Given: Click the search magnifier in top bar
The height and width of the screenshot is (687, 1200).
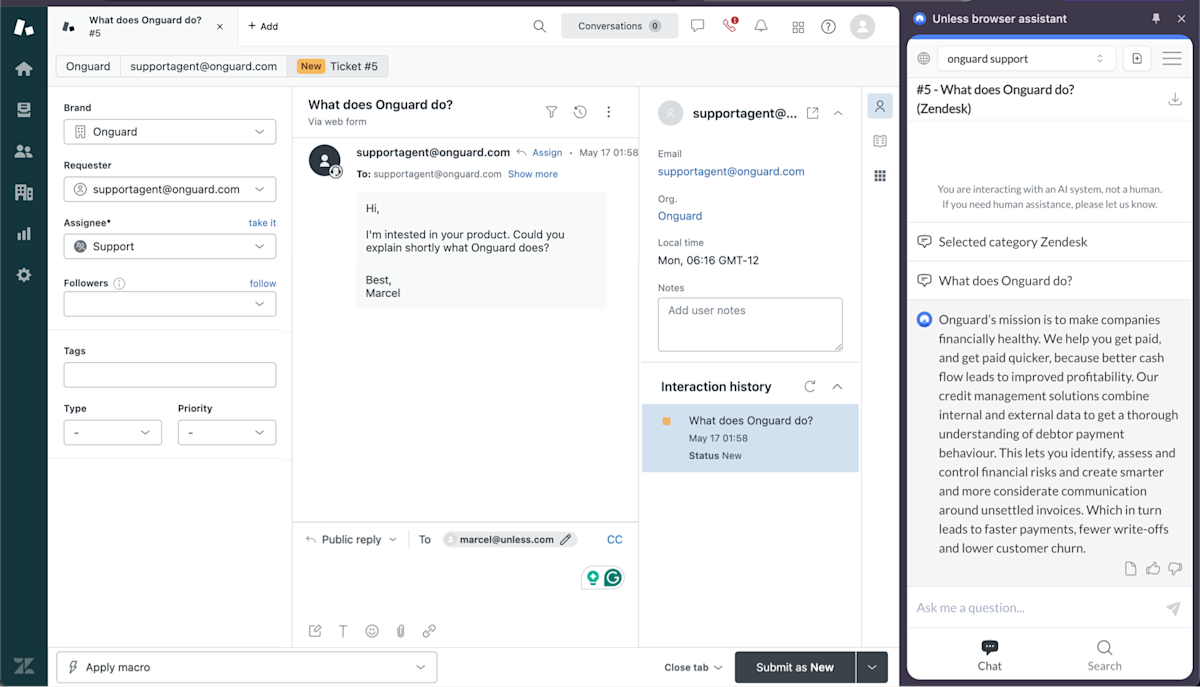Looking at the screenshot, I should pyautogui.click(x=539, y=27).
